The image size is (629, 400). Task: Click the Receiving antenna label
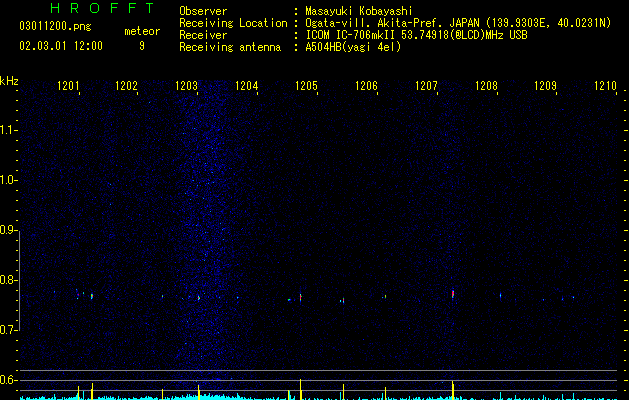pos(230,47)
